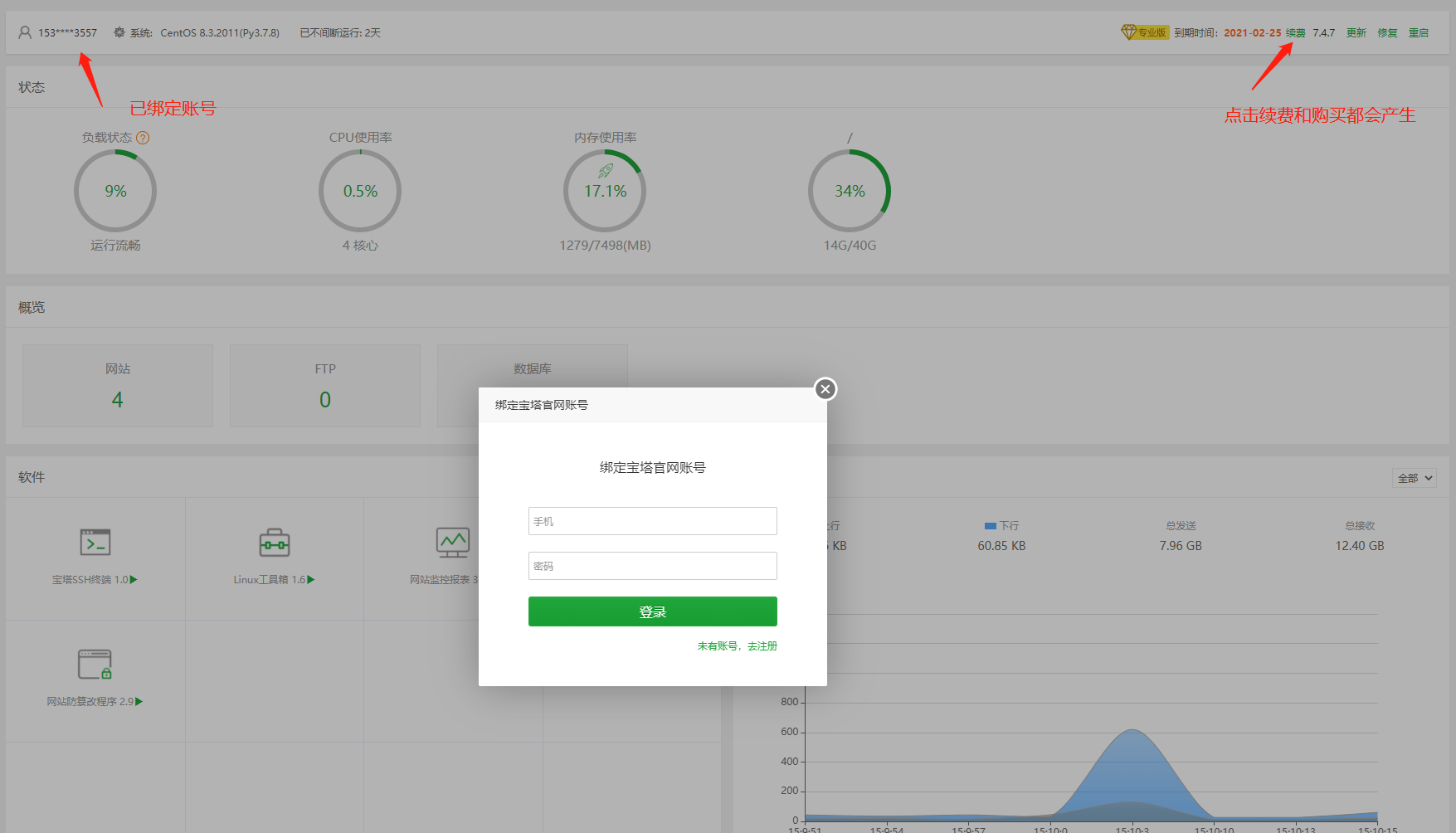Screen dimensions: 1456x833
Task: Click the load status help question icon
Action: (x=143, y=138)
